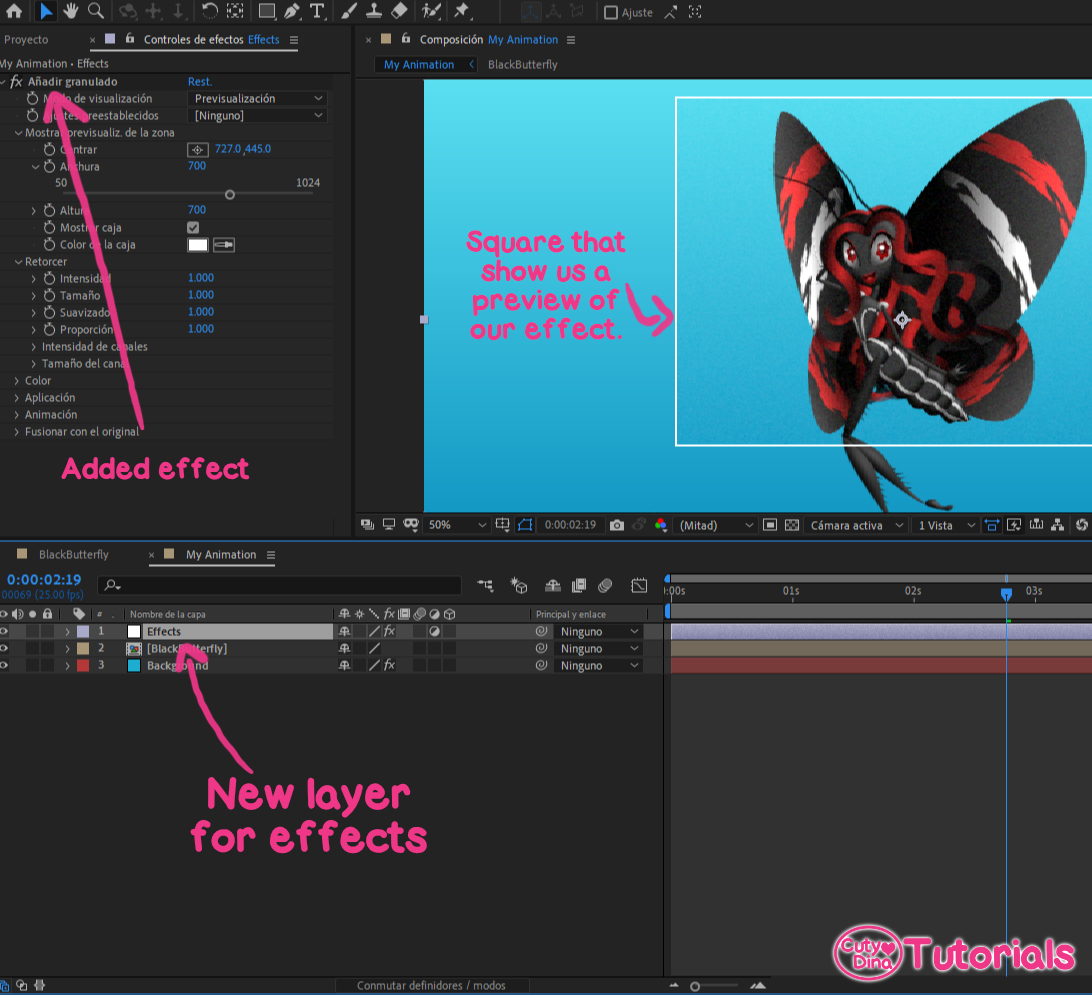The image size is (1092, 995).
Task: Select the Type tool
Action: [x=319, y=12]
